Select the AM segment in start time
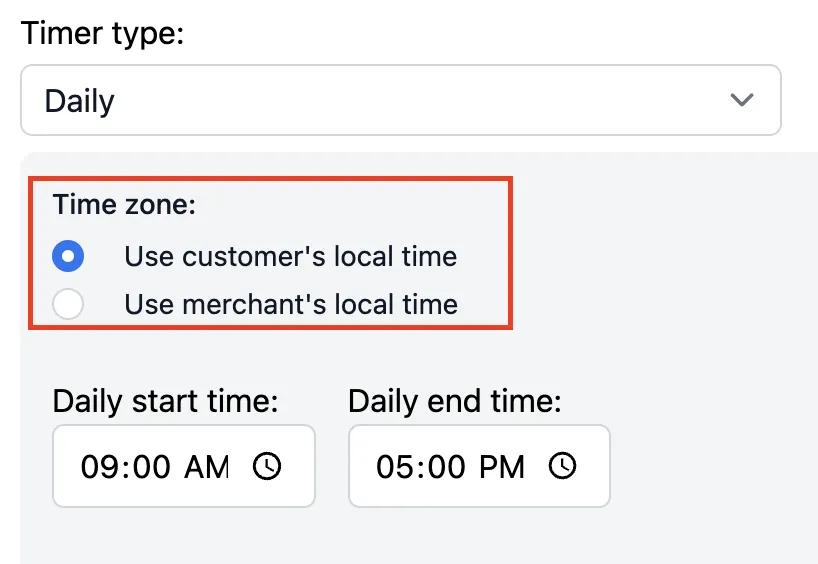Image resolution: width=818 pixels, height=564 pixels. [207, 466]
